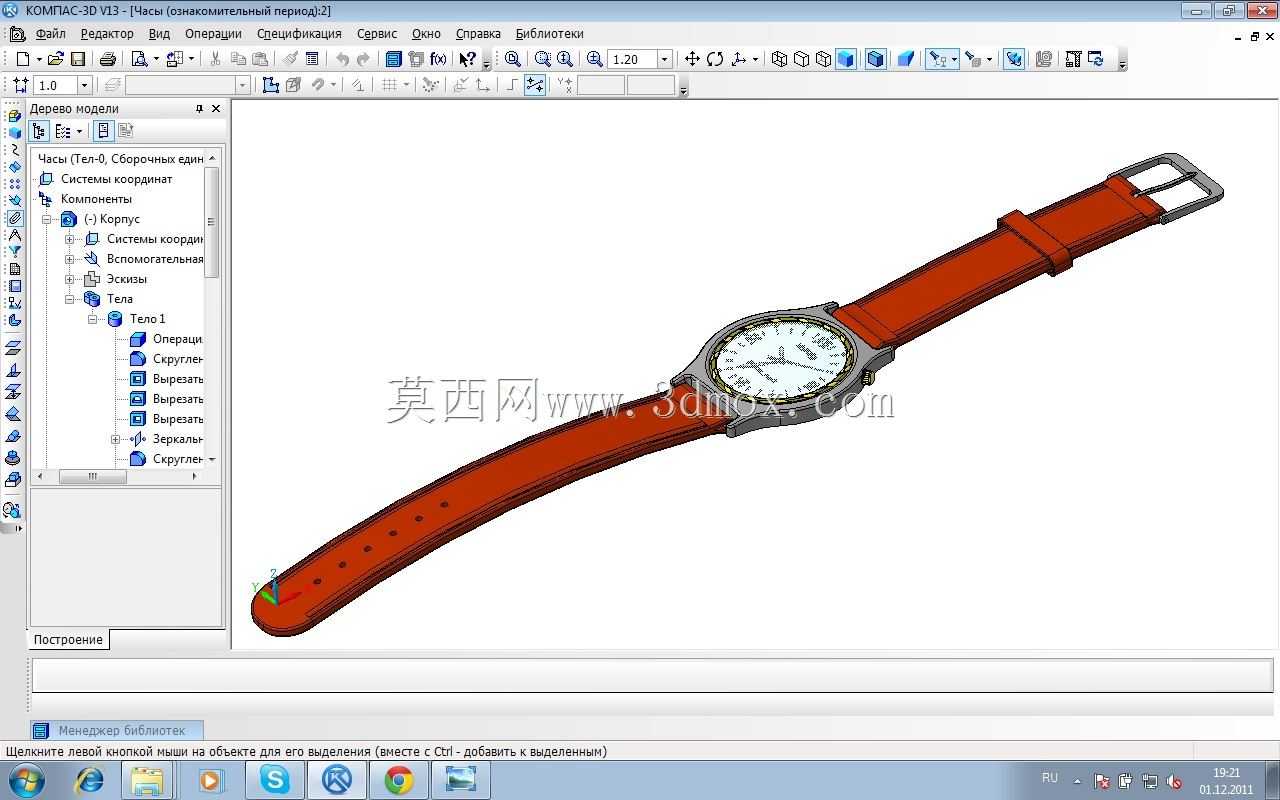Viewport: 1280px width, 800px height.
Task: Open the Спецификация menu
Action: tap(299, 34)
